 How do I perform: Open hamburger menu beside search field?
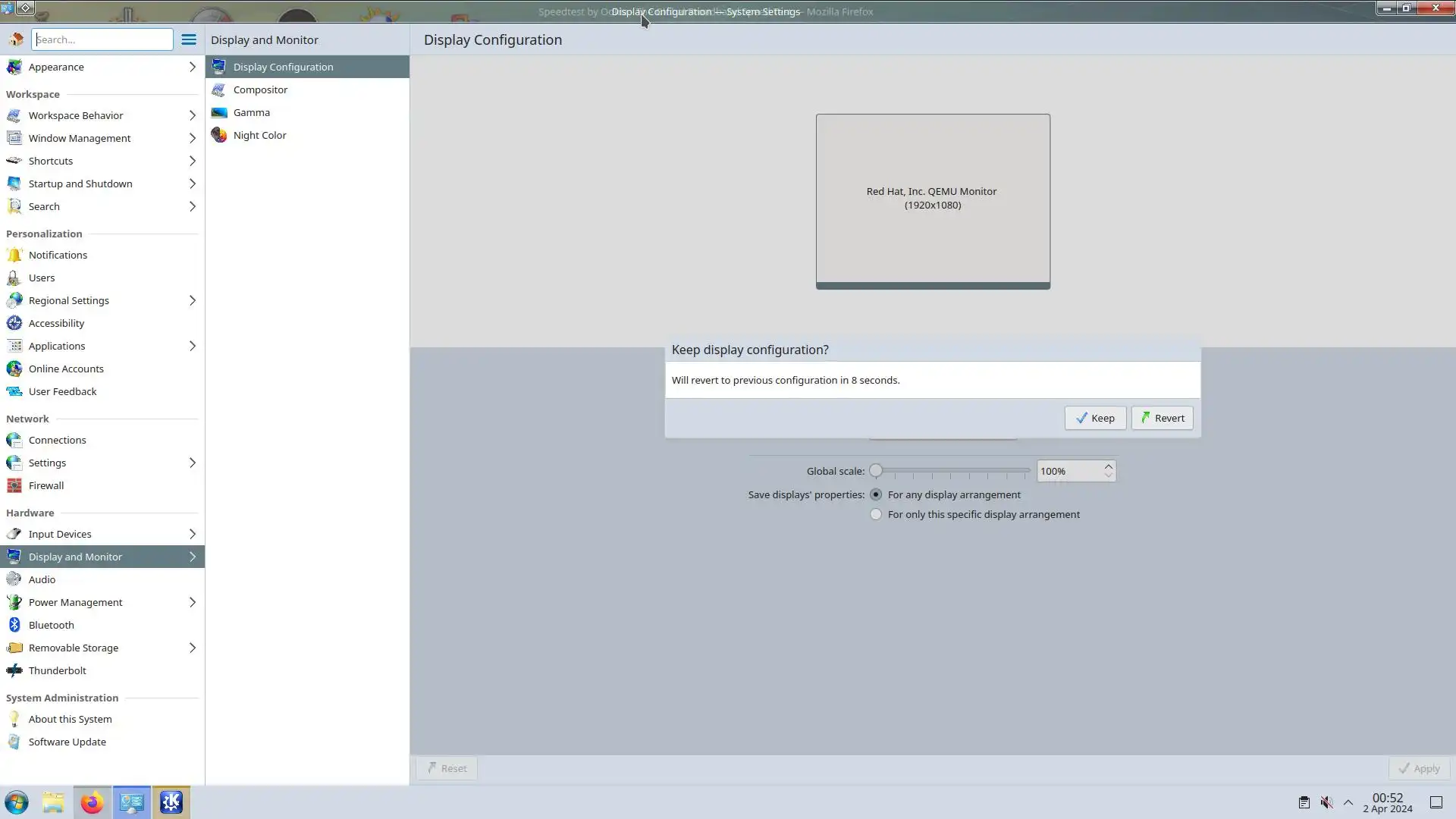(189, 39)
